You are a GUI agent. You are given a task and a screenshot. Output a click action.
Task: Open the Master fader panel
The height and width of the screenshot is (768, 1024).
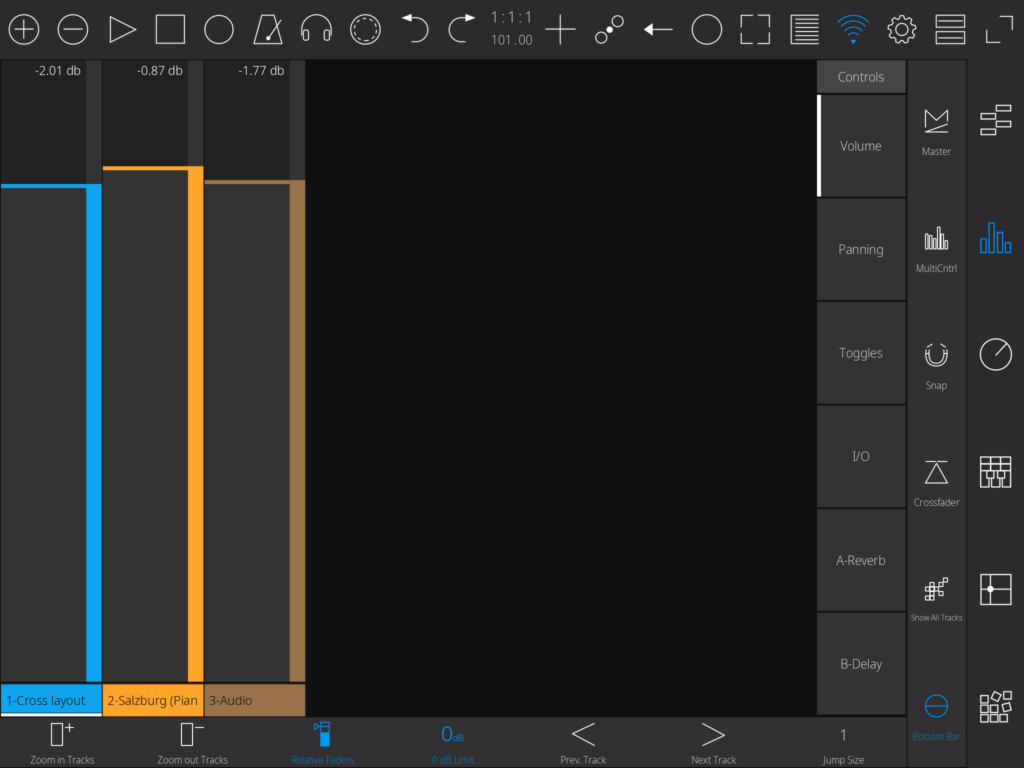936,132
